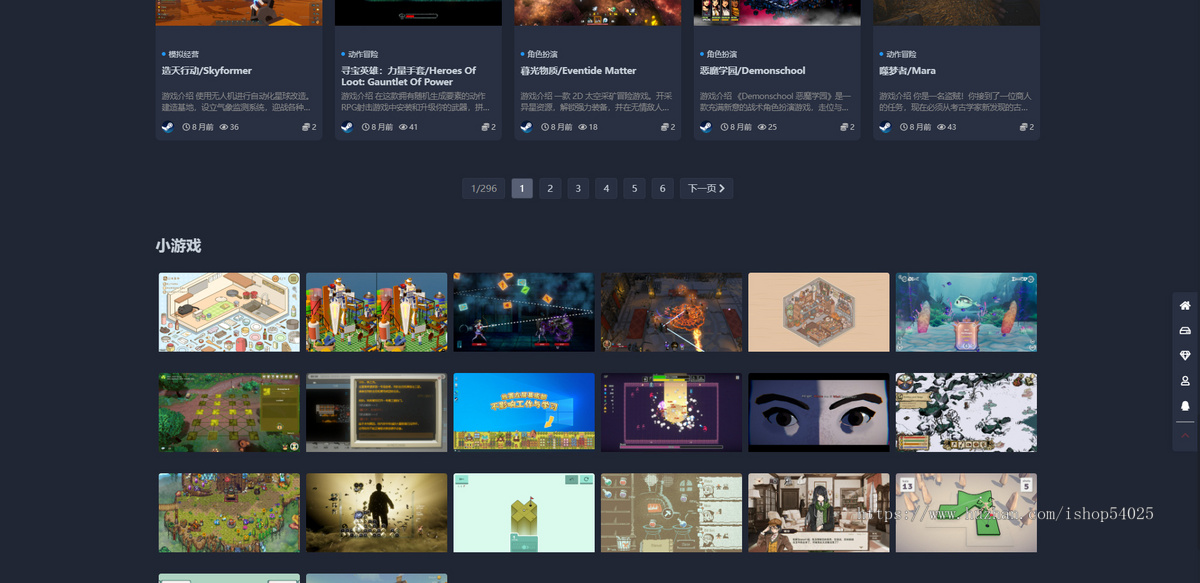Open the disk drive icon in the sidebar
The image size is (1200, 583).
pos(1185,331)
